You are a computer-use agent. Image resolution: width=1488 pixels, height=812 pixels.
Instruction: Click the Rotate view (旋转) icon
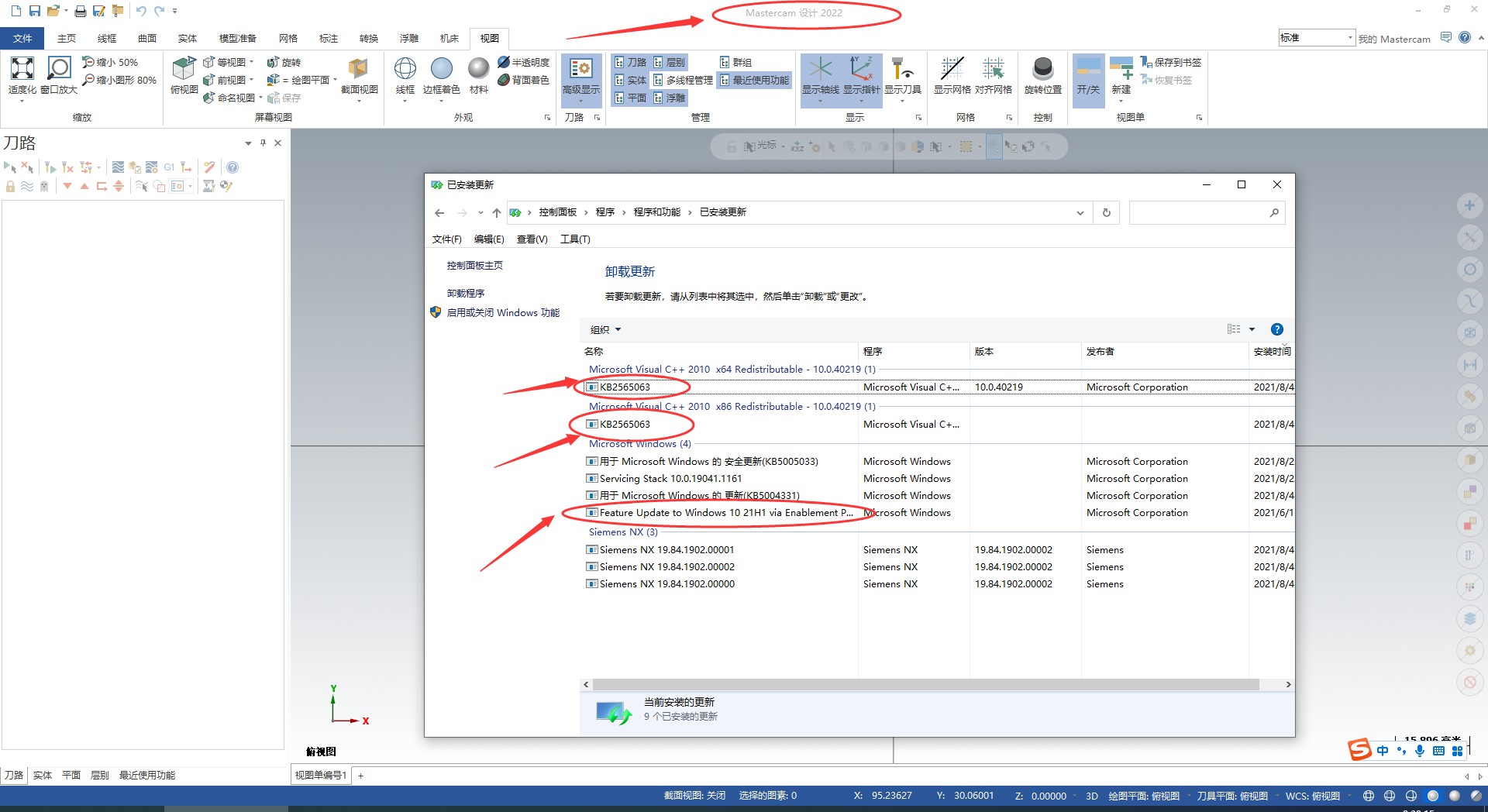tap(273, 62)
